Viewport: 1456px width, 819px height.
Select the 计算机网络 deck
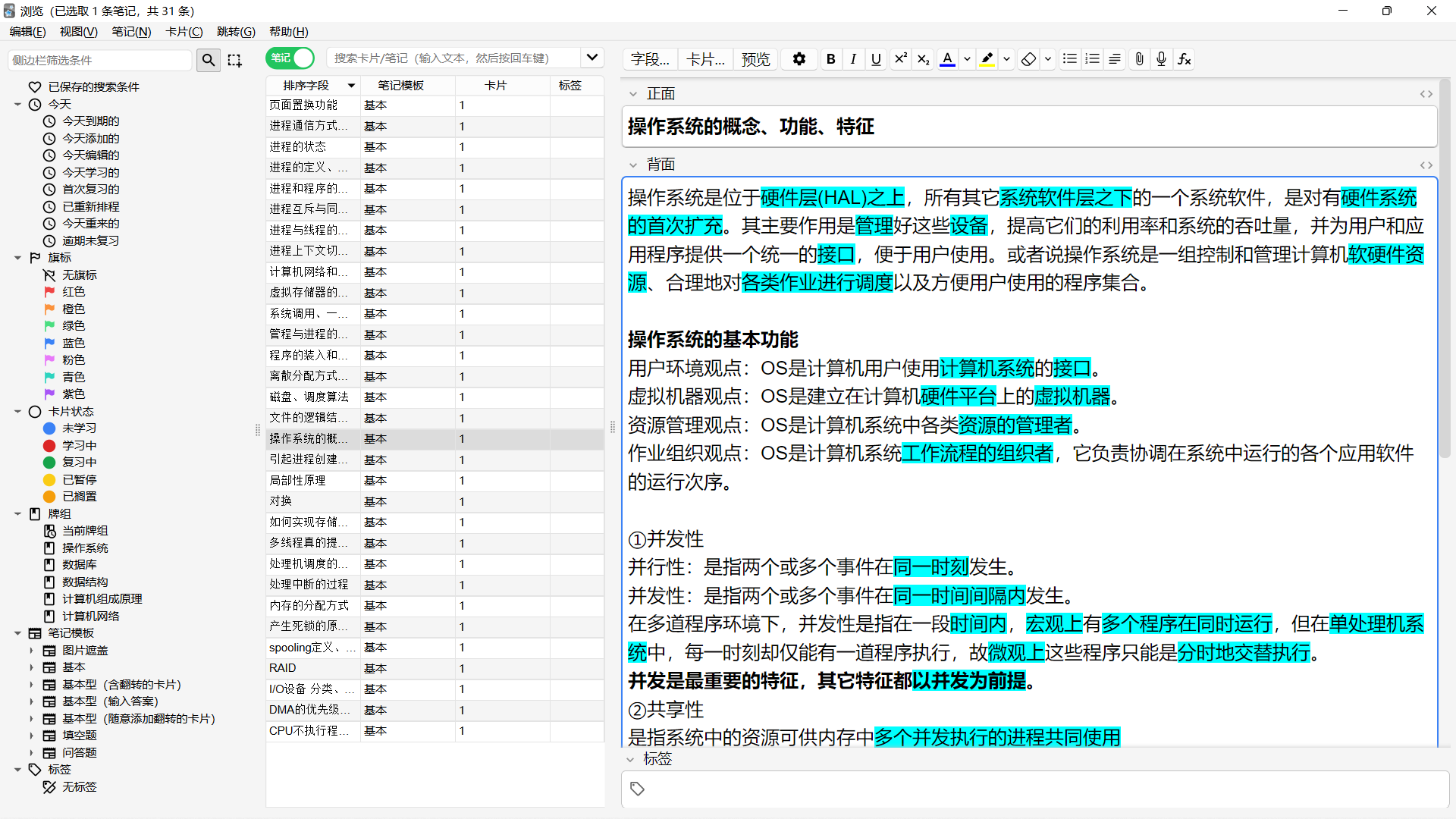coord(90,617)
